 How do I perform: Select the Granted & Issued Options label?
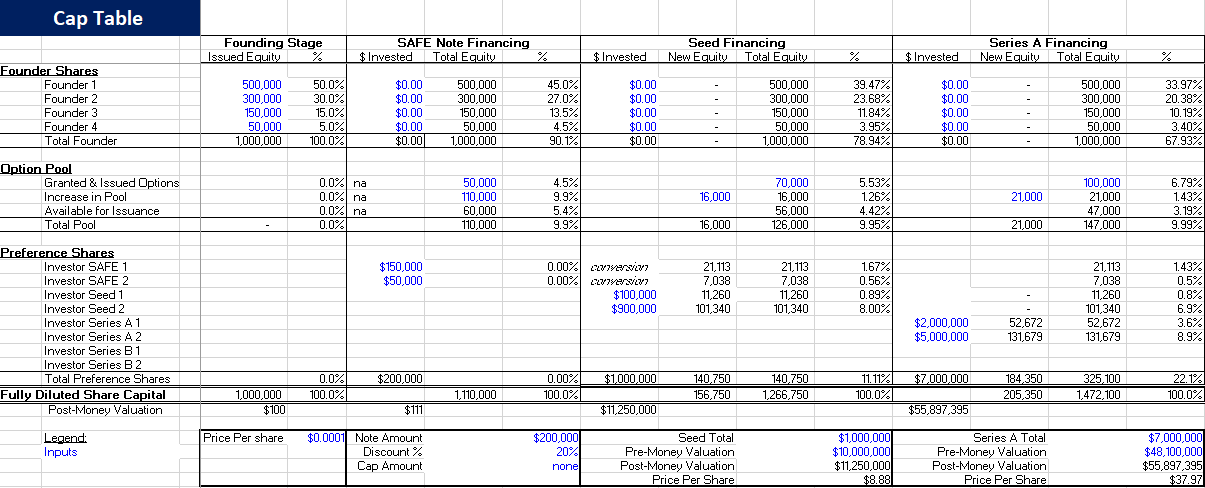(112, 183)
